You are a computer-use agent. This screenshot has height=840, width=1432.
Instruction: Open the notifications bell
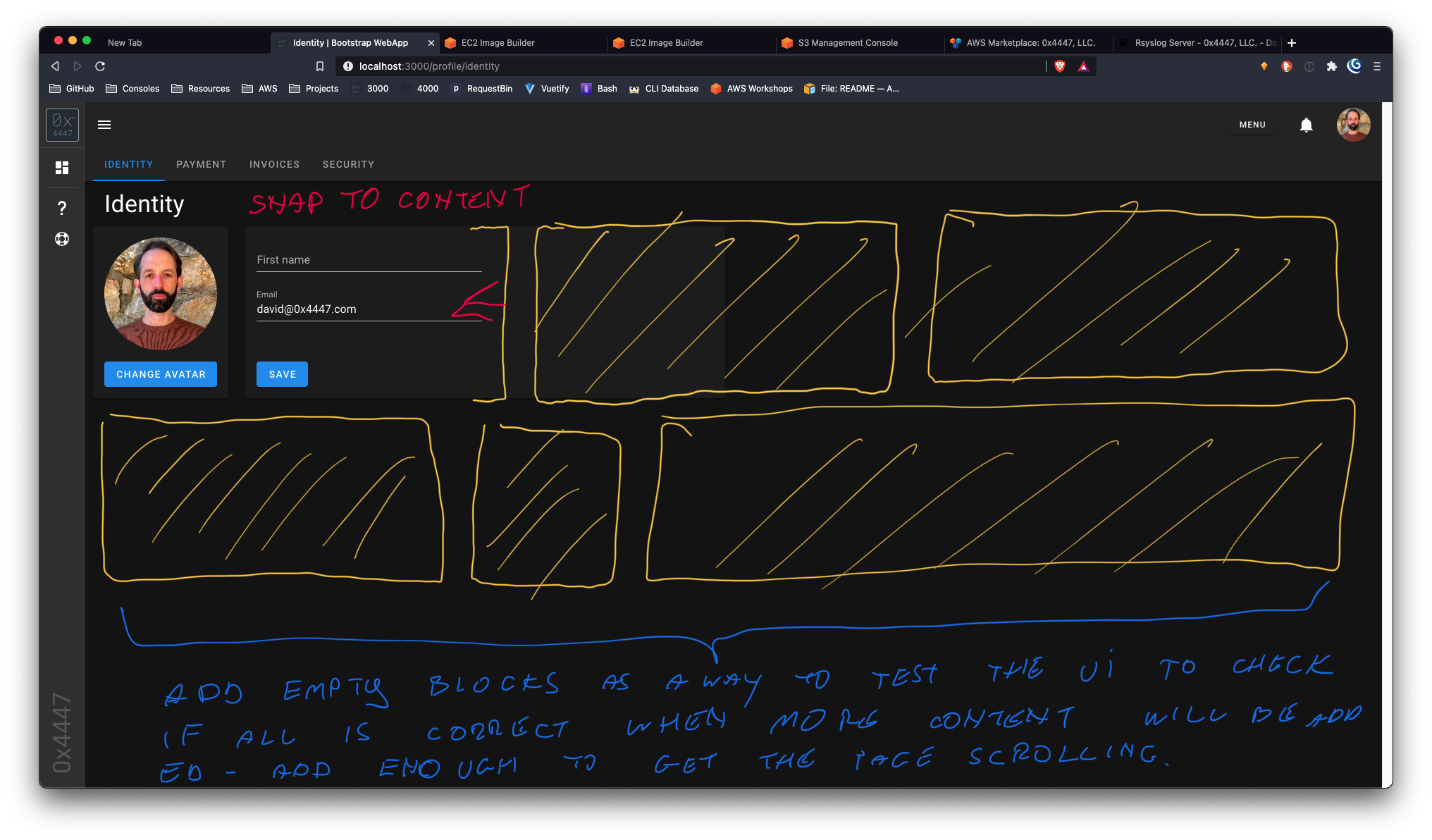point(1306,125)
